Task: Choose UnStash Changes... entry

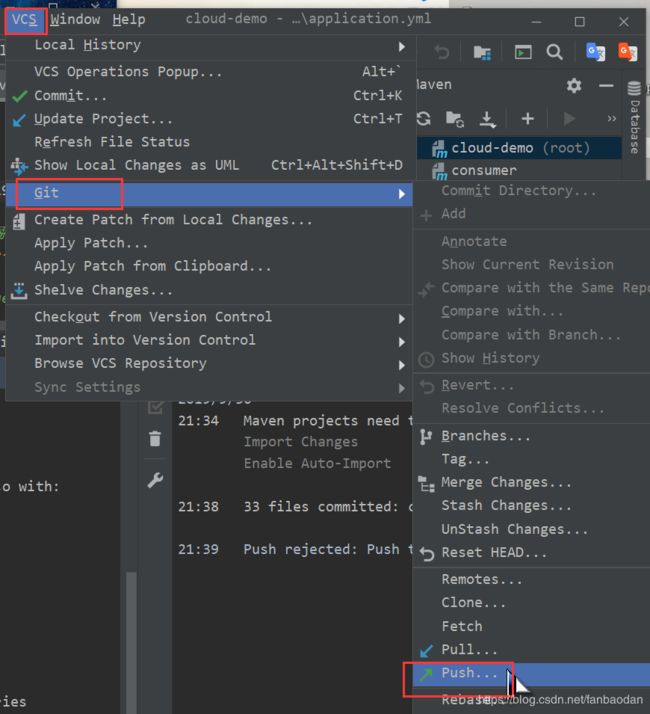Action: [x=531, y=530]
